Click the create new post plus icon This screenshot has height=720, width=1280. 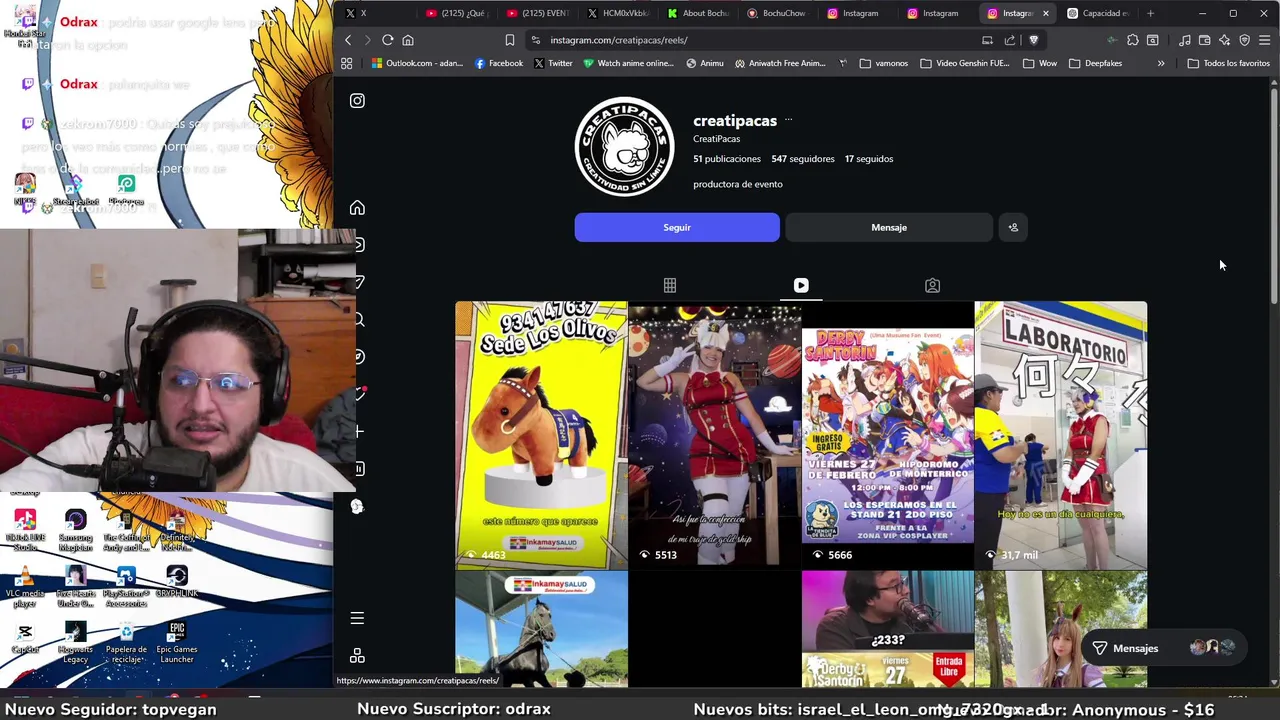[x=360, y=431]
